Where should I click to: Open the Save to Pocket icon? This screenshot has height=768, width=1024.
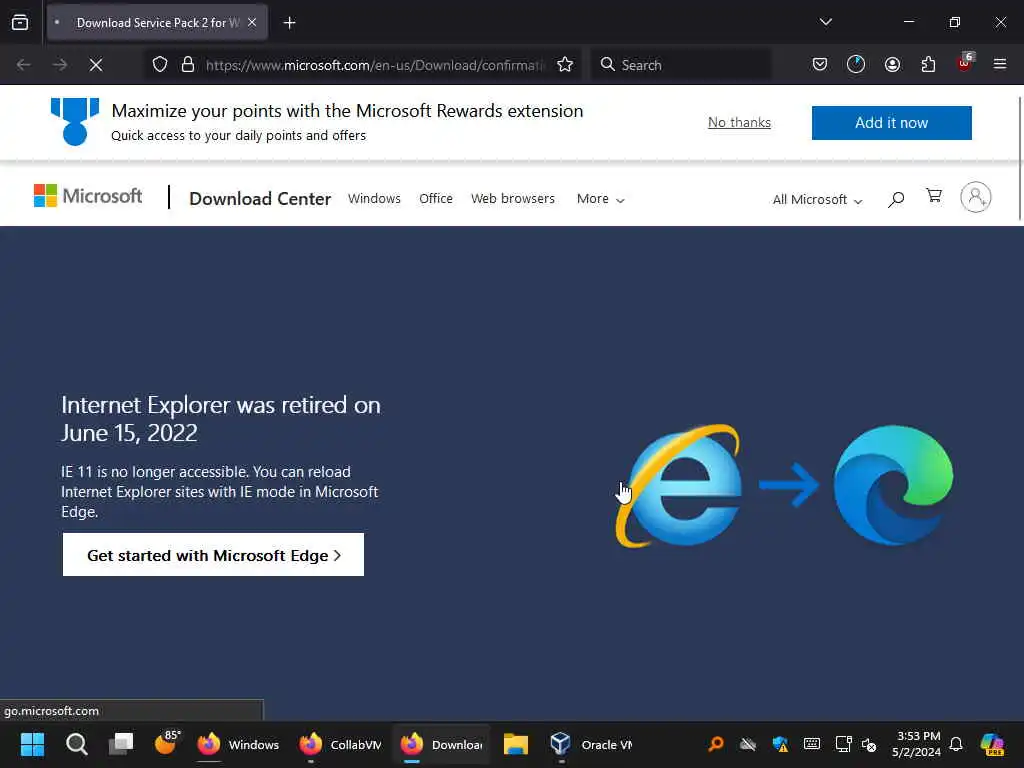820,64
